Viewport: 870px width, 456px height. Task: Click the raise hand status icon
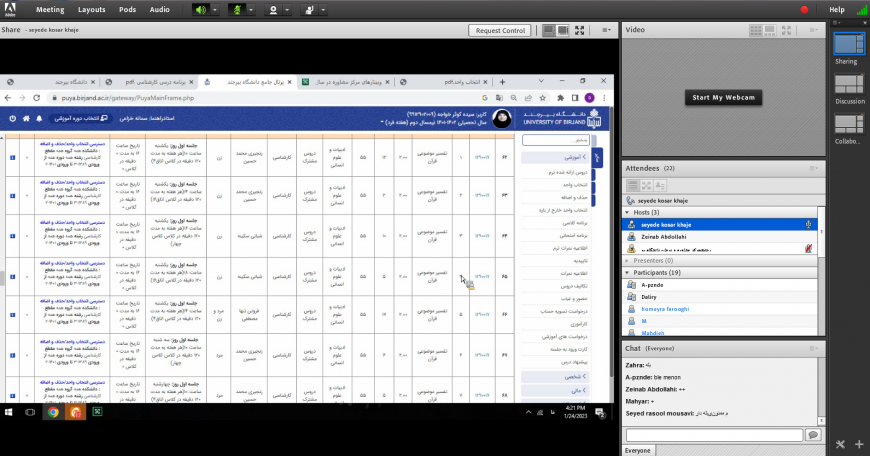pos(309,9)
